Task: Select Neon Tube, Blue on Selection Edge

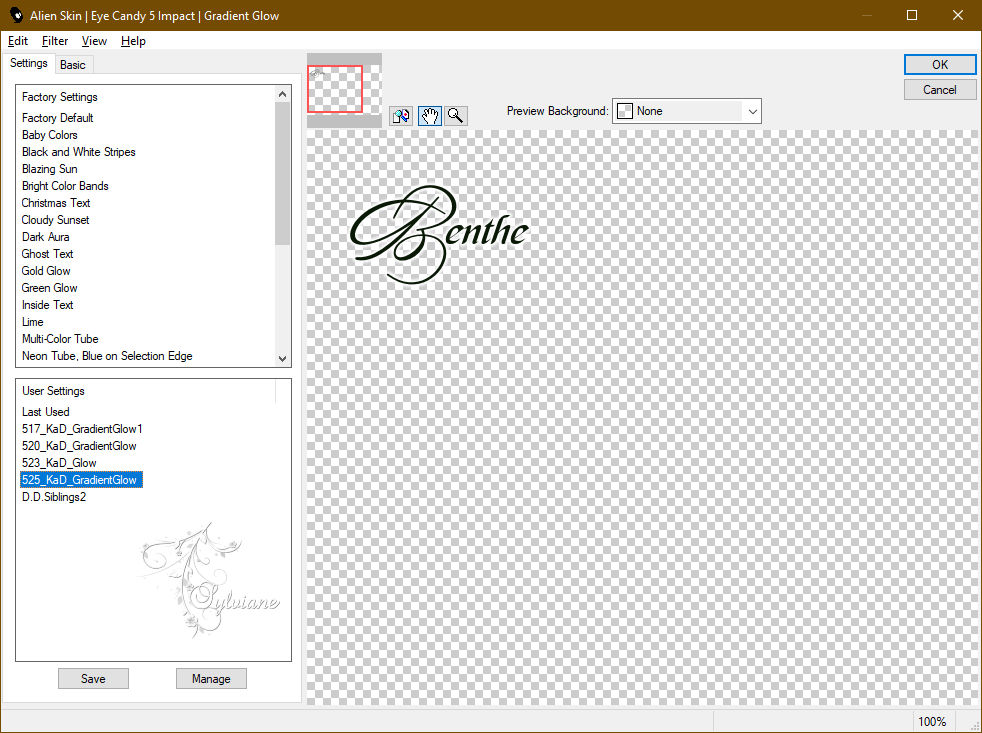Action: 107,355
